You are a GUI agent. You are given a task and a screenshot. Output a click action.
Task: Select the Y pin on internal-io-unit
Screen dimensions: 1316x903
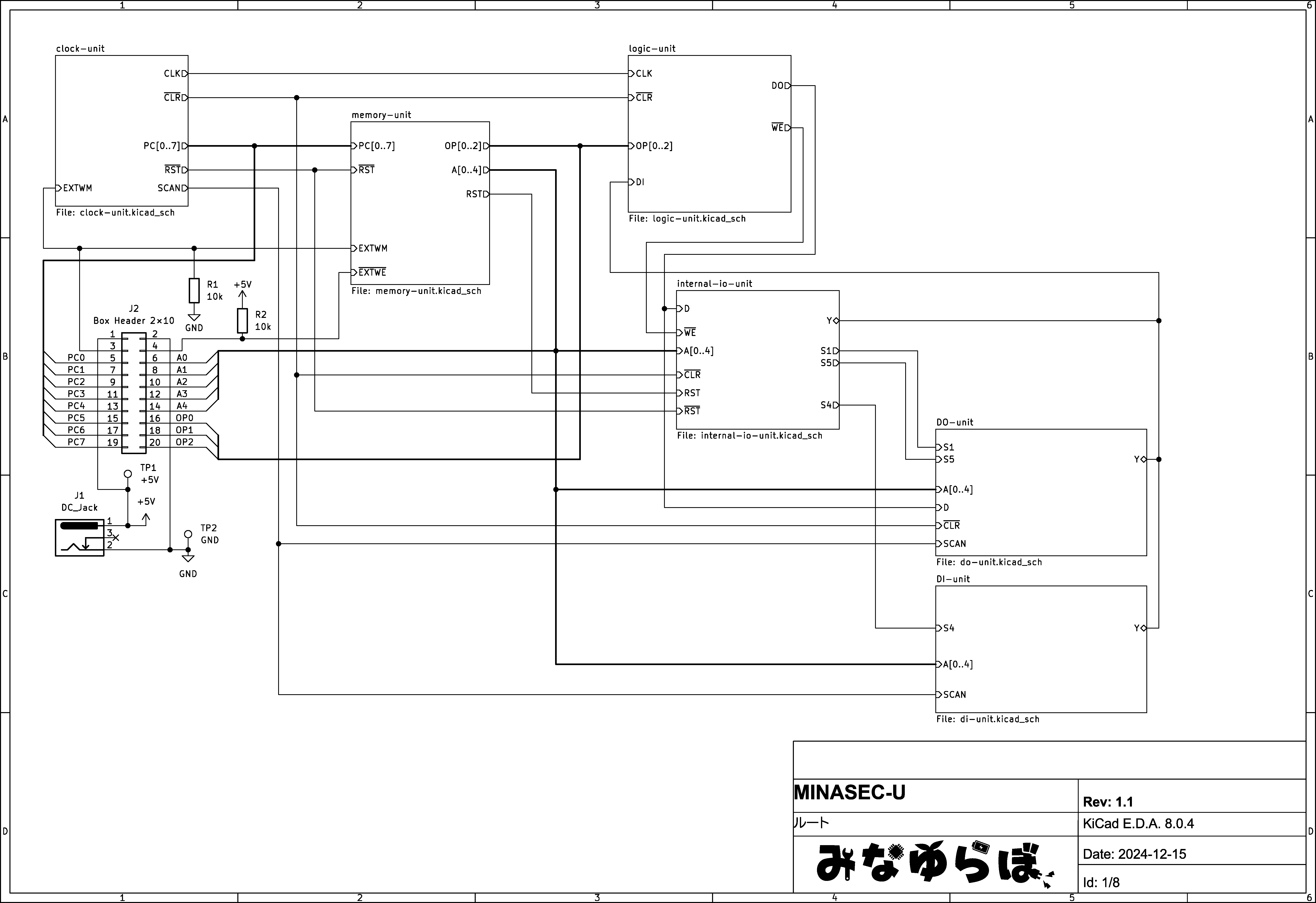[x=833, y=321]
